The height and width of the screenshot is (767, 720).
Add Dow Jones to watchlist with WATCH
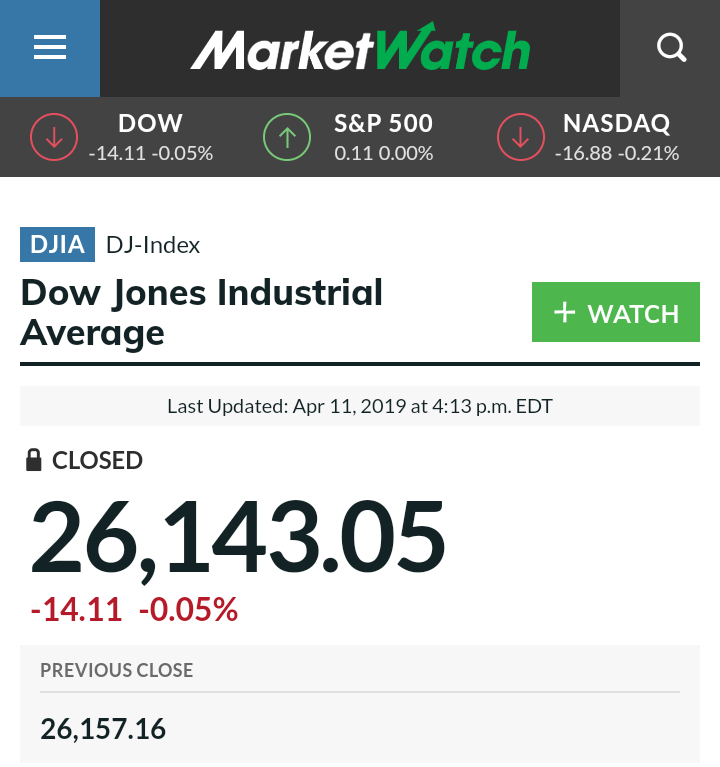tap(616, 313)
